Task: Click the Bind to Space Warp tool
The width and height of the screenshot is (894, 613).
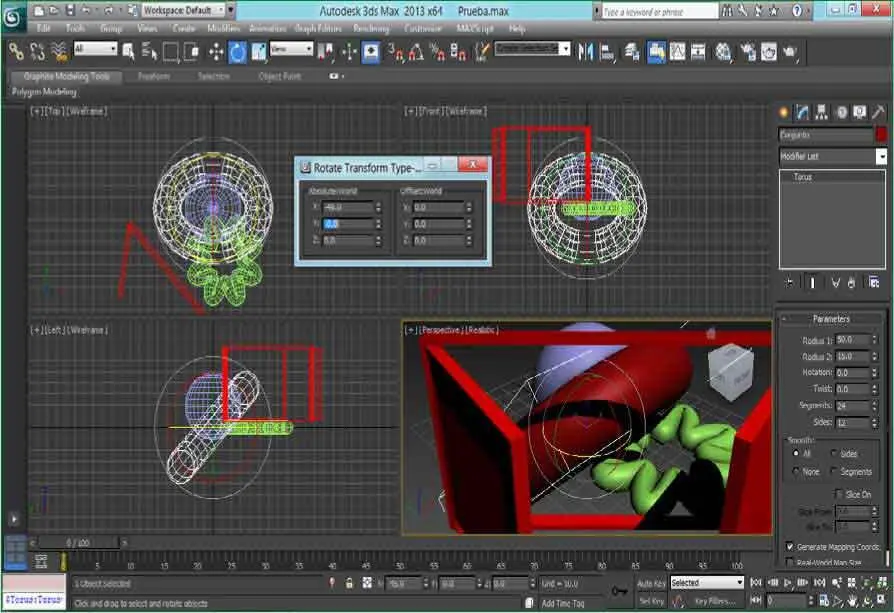Action: [59, 52]
